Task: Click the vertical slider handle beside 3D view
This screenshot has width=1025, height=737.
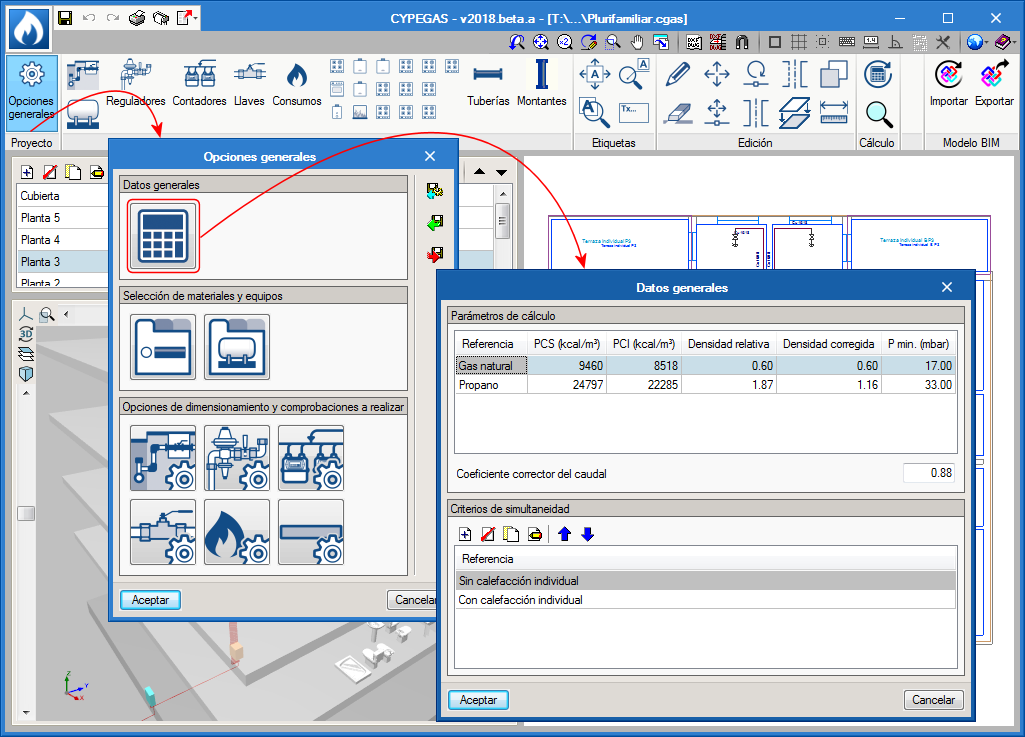Action: 26,513
